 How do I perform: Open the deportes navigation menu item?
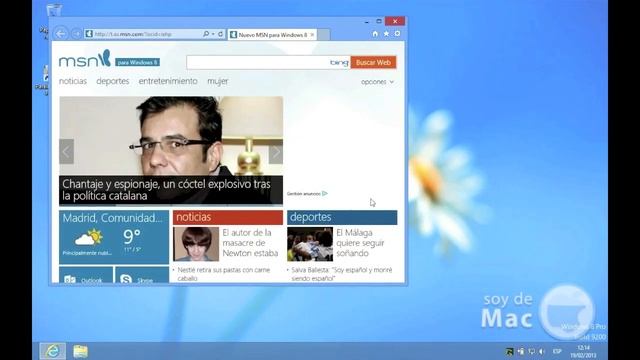pos(113,81)
